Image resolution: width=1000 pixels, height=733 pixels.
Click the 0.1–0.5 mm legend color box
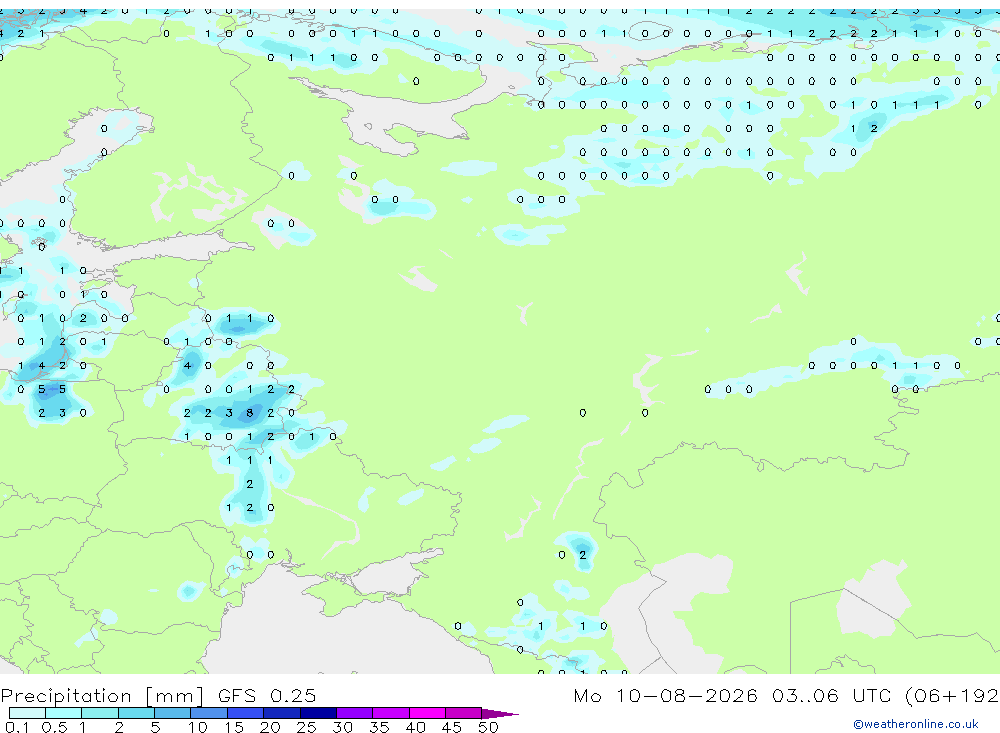pyautogui.click(x=27, y=713)
